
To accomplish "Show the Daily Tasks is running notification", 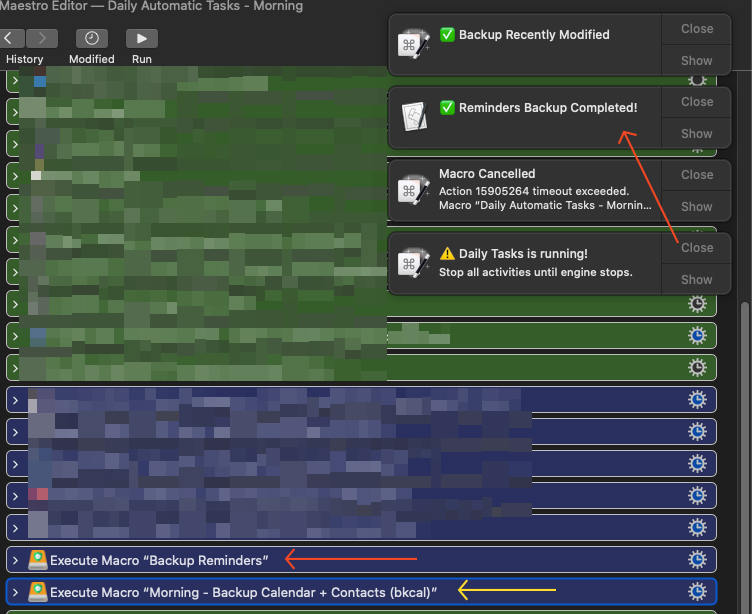I will (x=697, y=280).
